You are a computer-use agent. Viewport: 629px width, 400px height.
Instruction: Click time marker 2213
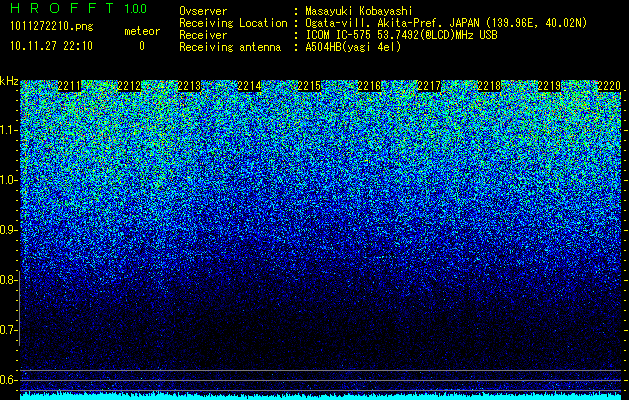coord(189,86)
